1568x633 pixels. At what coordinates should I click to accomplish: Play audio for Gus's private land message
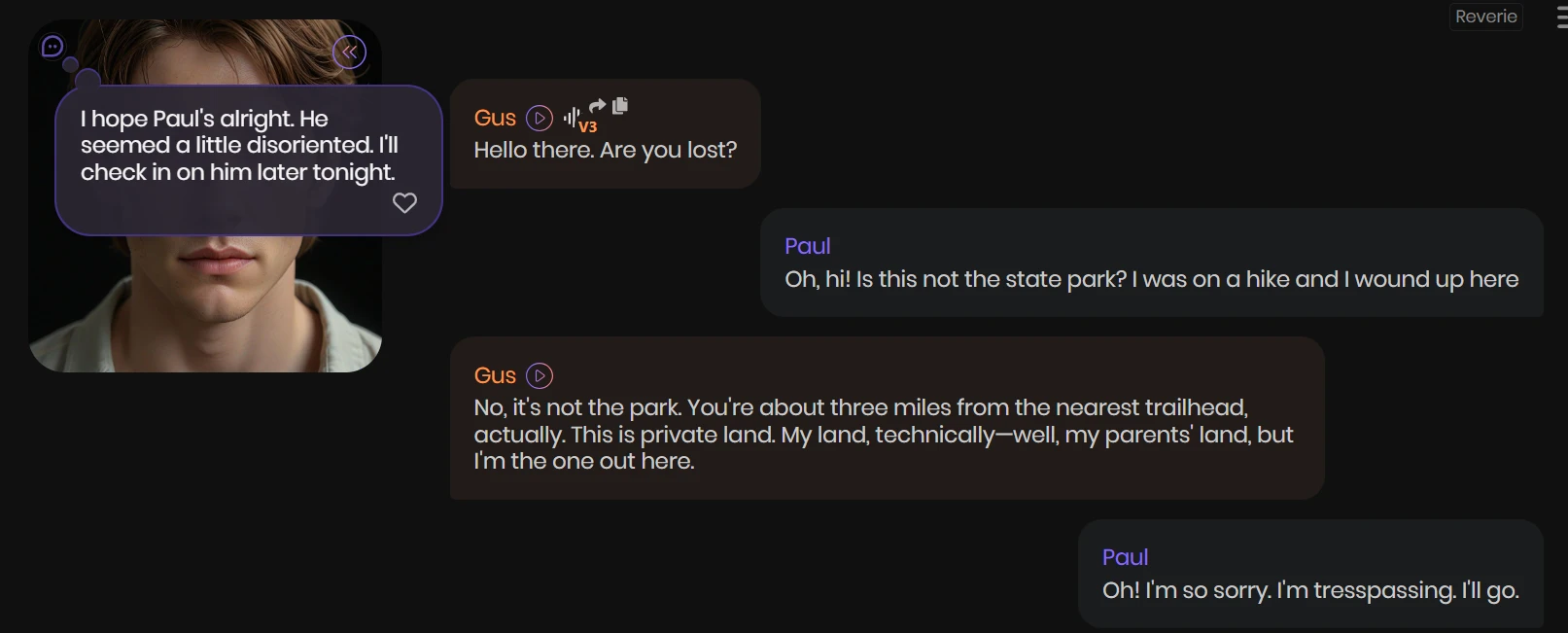pyautogui.click(x=540, y=376)
